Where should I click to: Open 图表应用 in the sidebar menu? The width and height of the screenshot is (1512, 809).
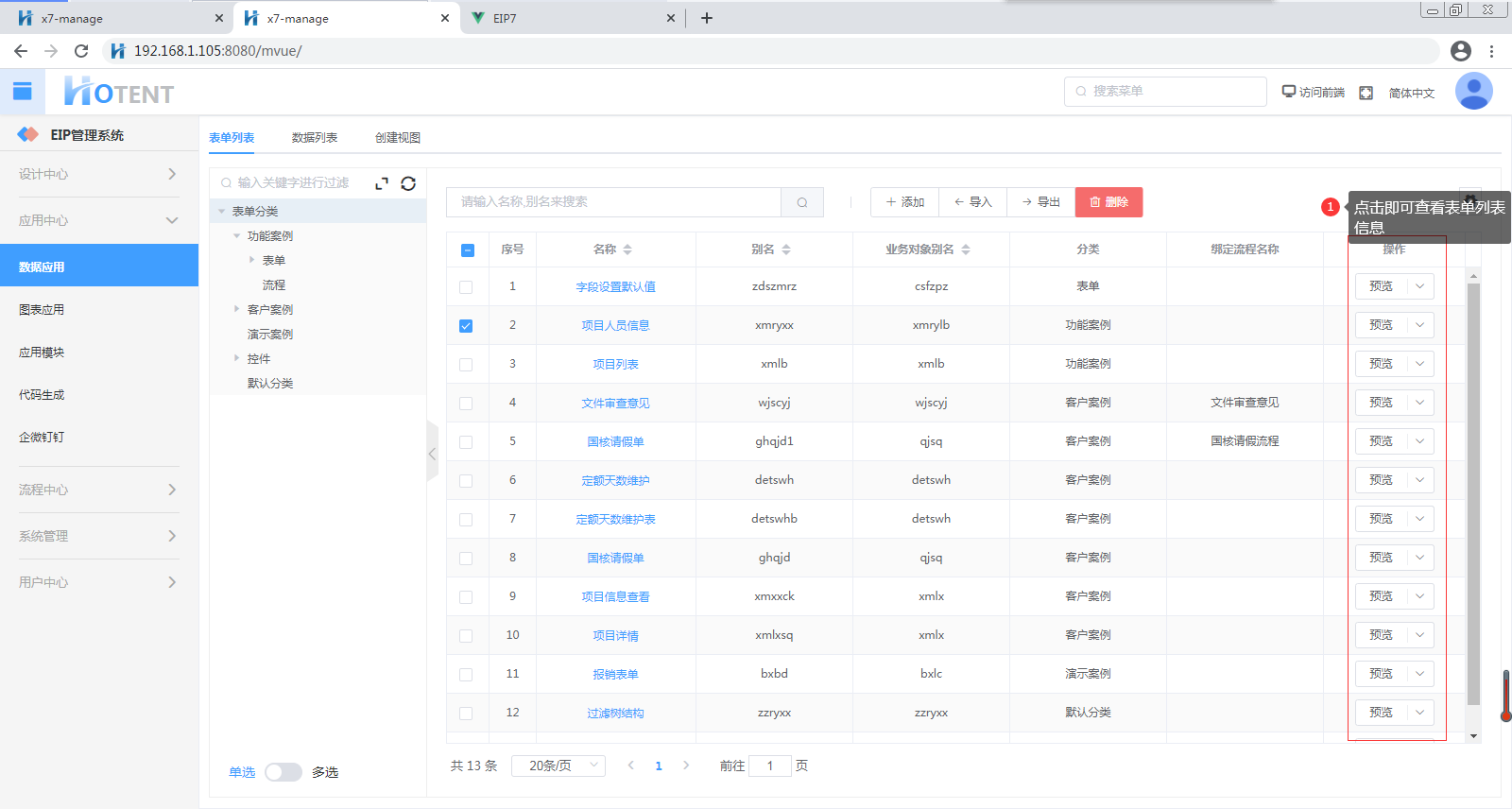tap(42, 310)
